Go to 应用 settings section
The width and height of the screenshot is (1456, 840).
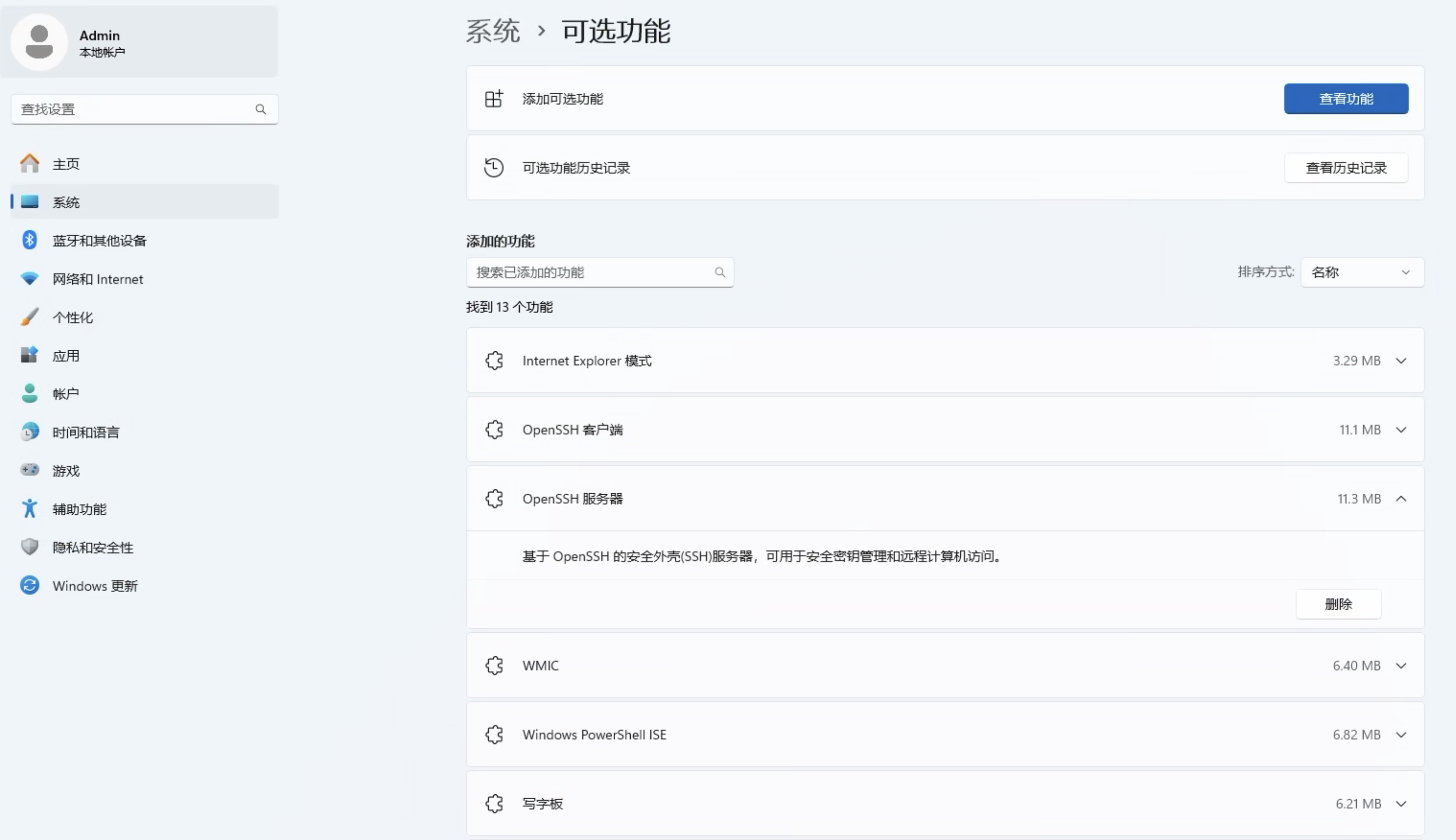pyautogui.click(x=66, y=355)
